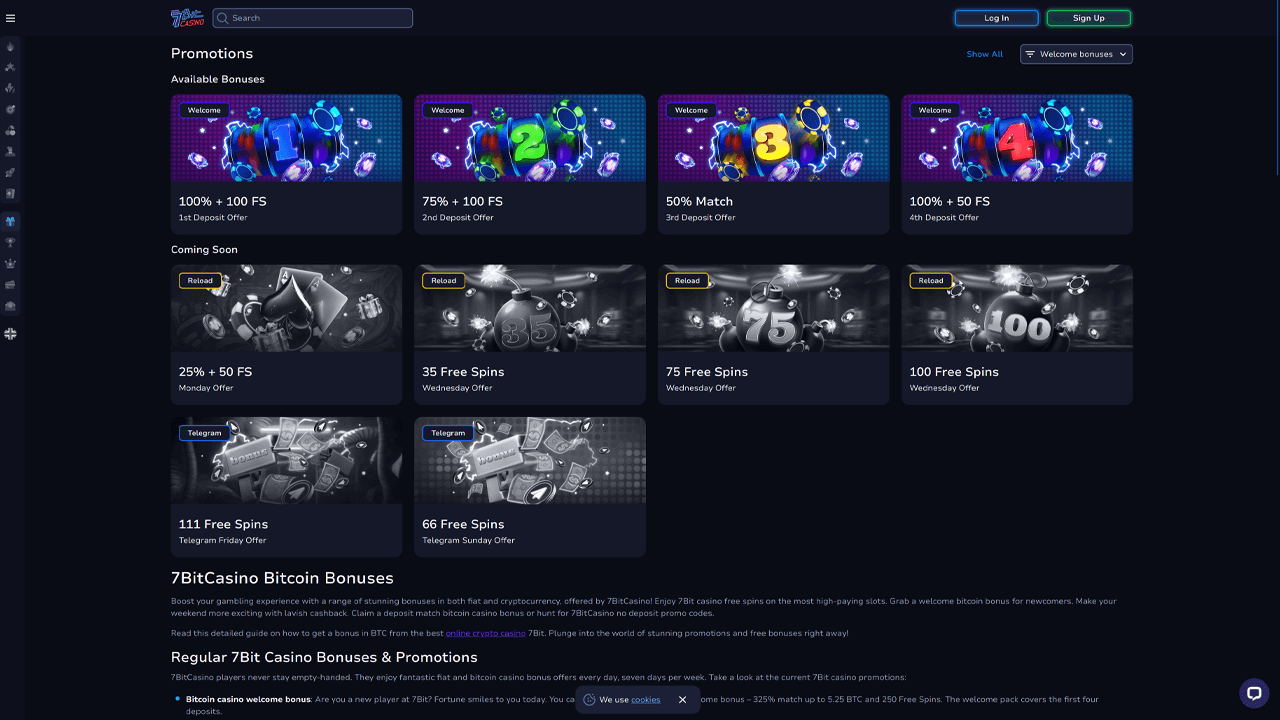Open the live chat support bubble
The image size is (1280, 720).
pyautogui.click(x=1253, y=693)
